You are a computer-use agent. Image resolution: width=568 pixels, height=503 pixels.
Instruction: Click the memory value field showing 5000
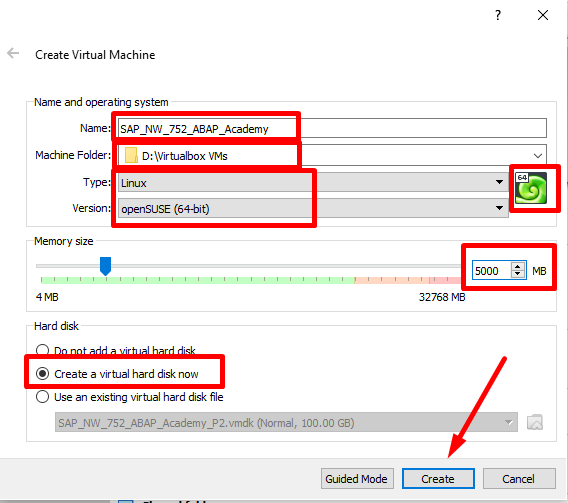[x=491, y=271]
